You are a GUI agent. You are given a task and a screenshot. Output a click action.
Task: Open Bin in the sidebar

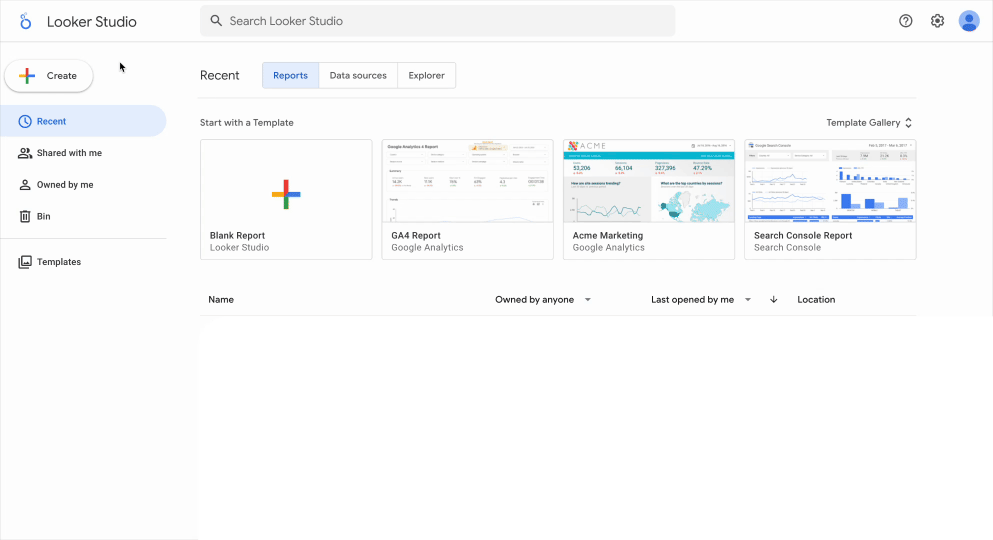(x=83, y=216)
